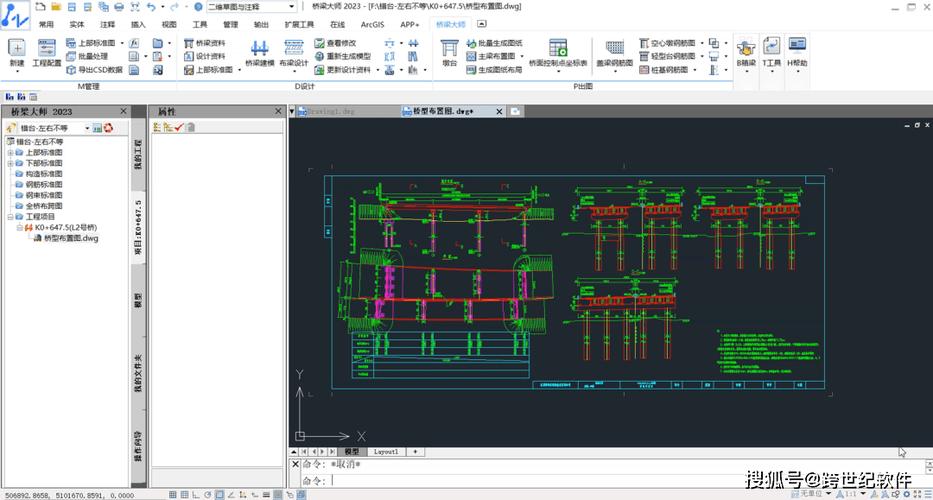
Task: Collapse the ribbon with the arrow button
Action: [x=482, y=24]
